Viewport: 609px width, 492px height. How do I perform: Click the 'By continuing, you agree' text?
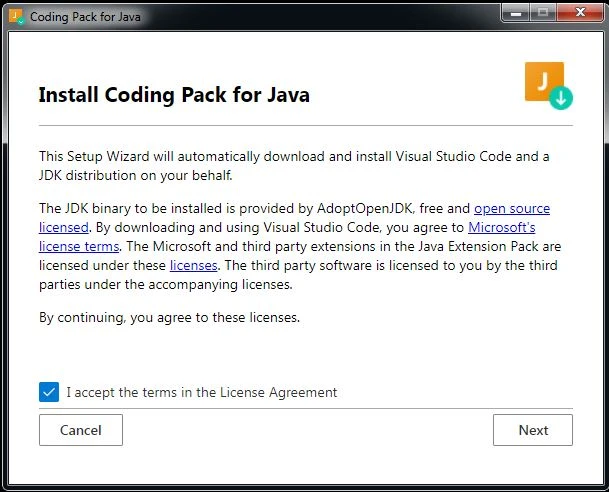[x=169, y=318]
